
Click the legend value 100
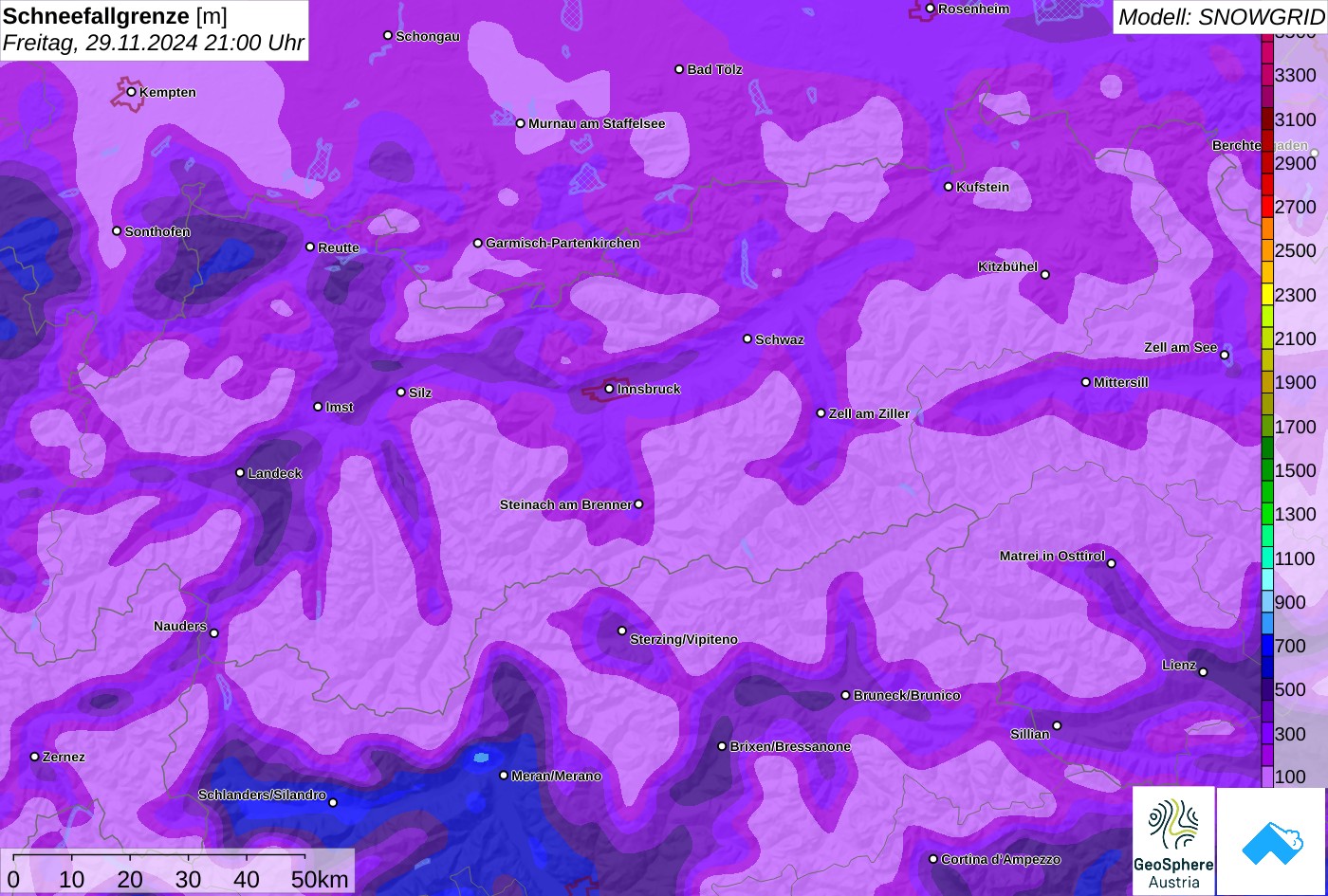[x=1290, y=777]
